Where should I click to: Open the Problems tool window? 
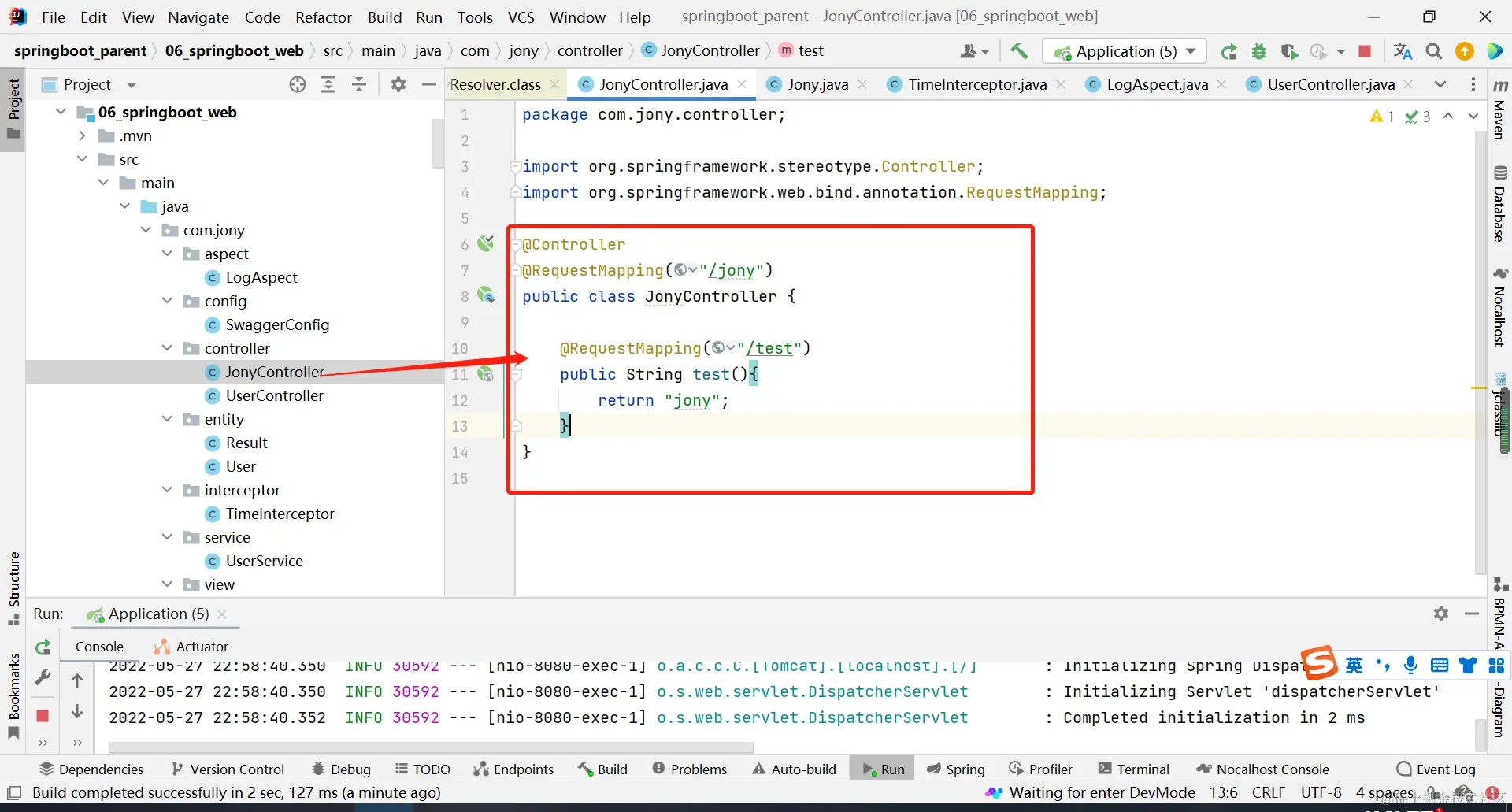click(x=690, y=769)
